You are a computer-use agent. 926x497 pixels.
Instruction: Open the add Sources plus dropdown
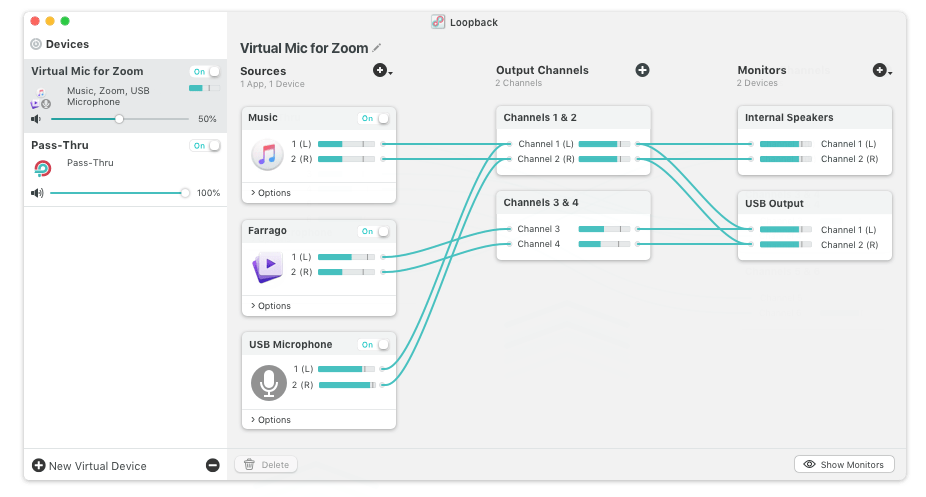click(383, 71)
